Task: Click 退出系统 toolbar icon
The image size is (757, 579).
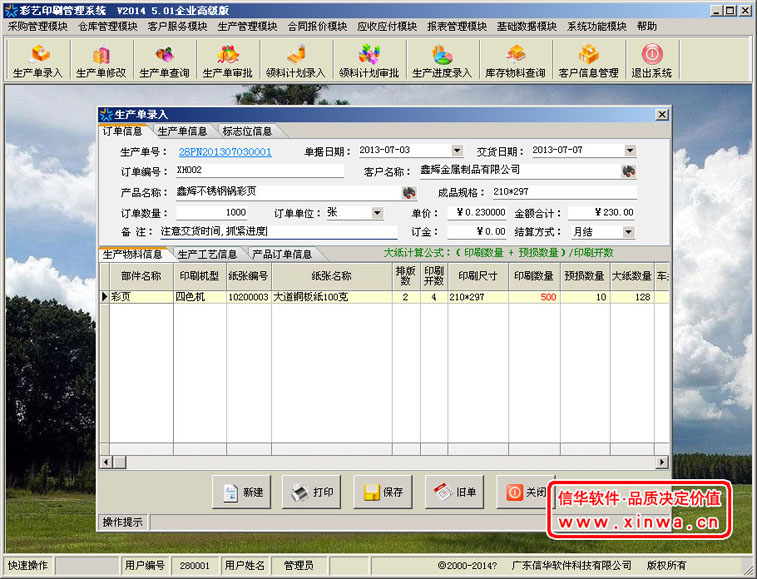Action: tap(651, 61)
